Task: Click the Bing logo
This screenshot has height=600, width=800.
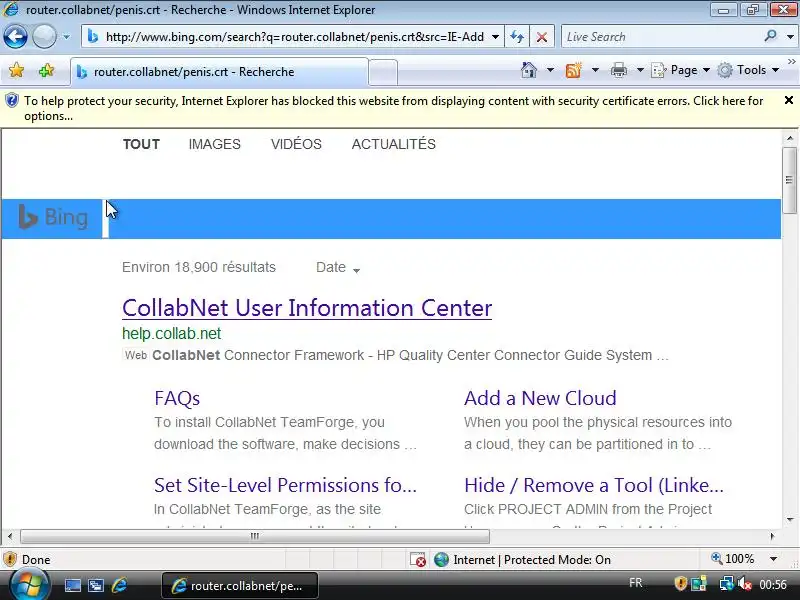Action: click(53, 217)
